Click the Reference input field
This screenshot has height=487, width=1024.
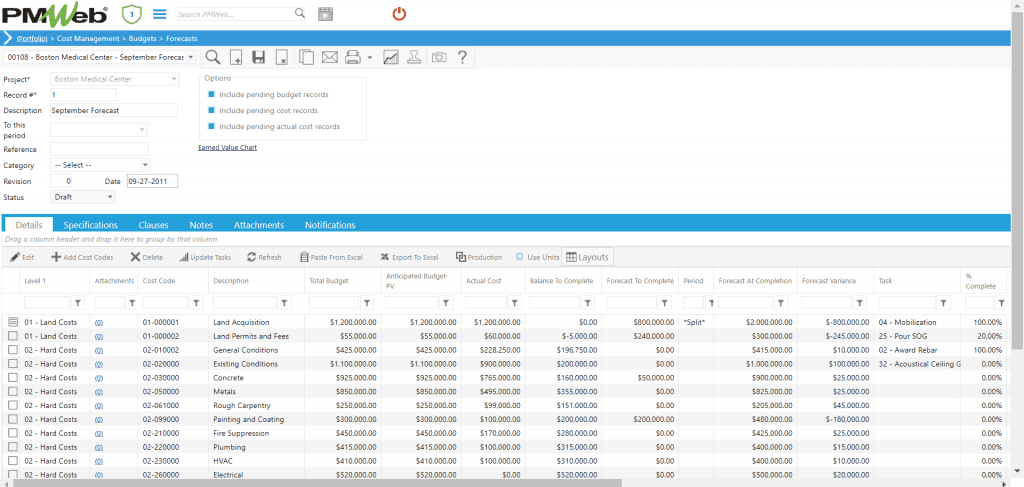click(x=99, y=149)
